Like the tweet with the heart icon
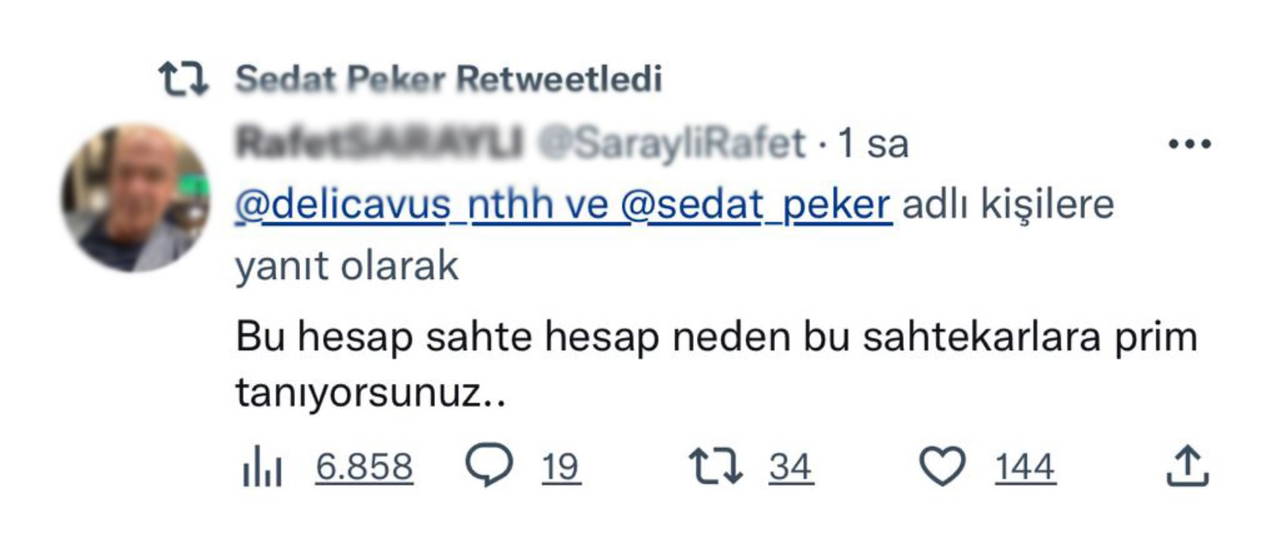Screen dimensions: 1280x533 coord(942,467)
